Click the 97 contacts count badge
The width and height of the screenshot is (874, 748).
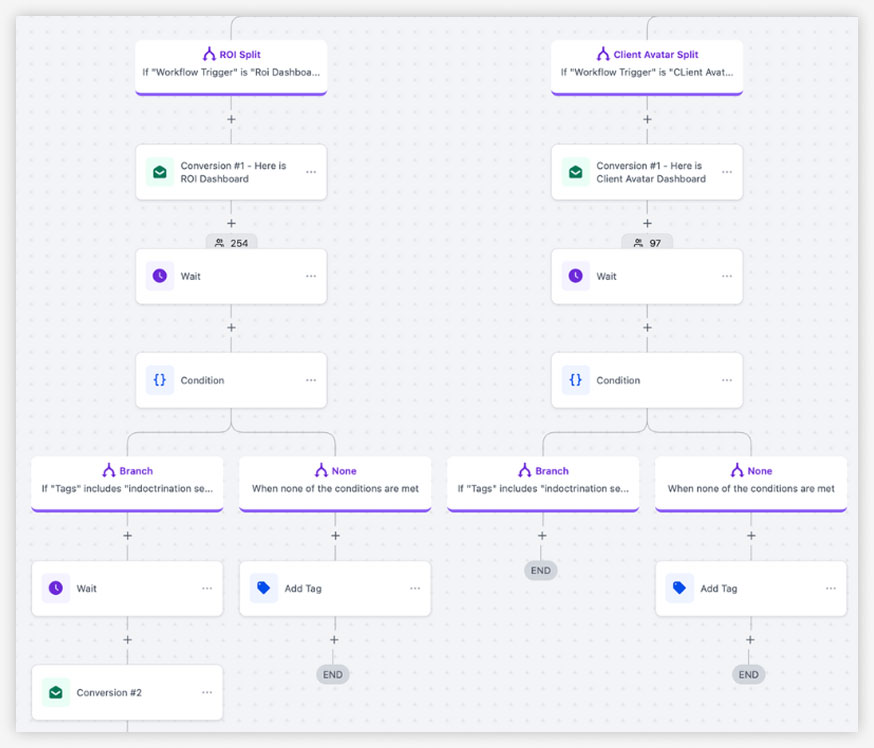(x=647, y=243)
